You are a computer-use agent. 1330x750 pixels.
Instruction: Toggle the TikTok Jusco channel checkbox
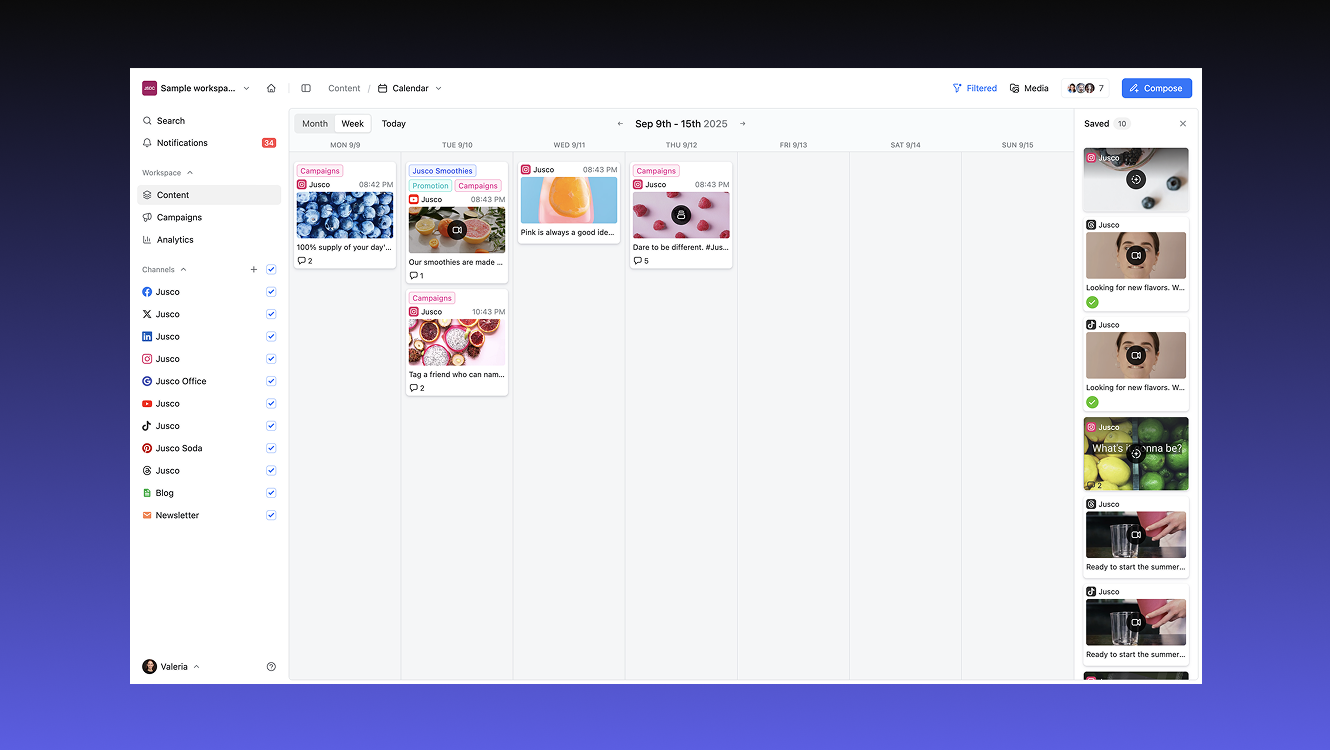(271, 426)
